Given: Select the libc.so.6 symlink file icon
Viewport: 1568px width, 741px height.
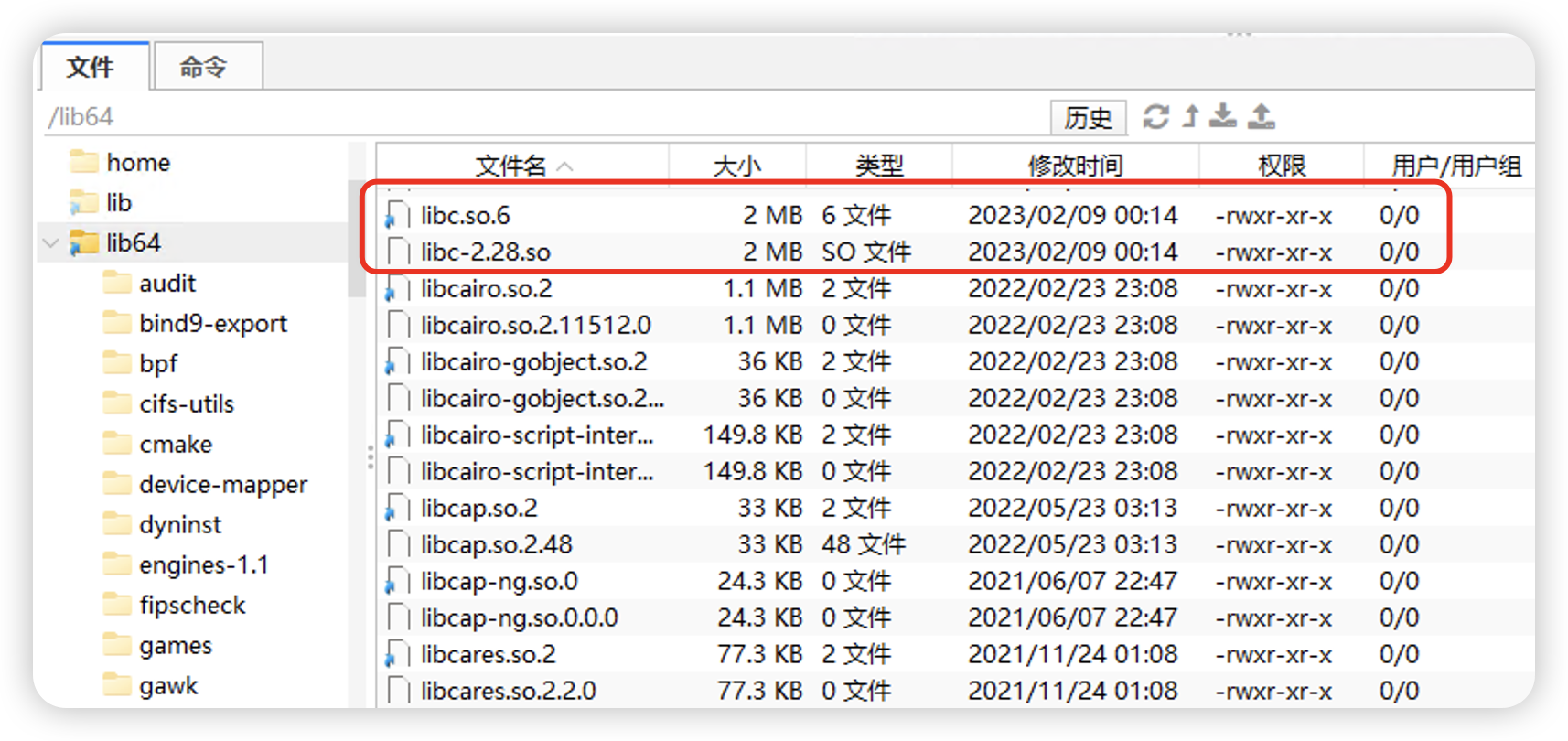Looking at the screenshot, I should (x=398, y=216).
